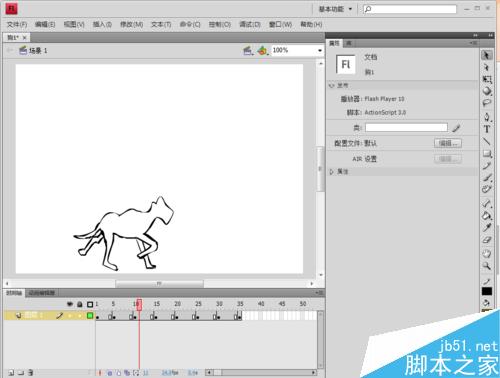Open the Window (W) menu
The width and height of the screenshot is (500, 378).
tap(280, 24)
